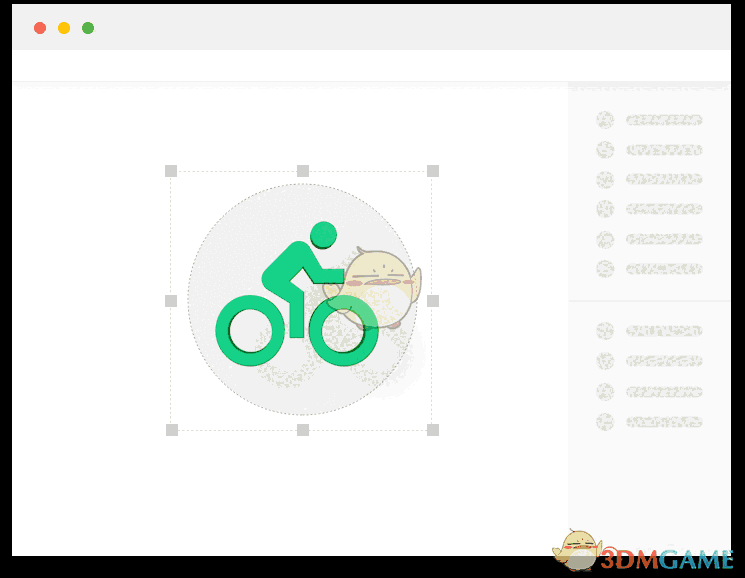Select the third placeholder row in upper sidebar group
Screen dimensions: 745x578
[649, 180]
